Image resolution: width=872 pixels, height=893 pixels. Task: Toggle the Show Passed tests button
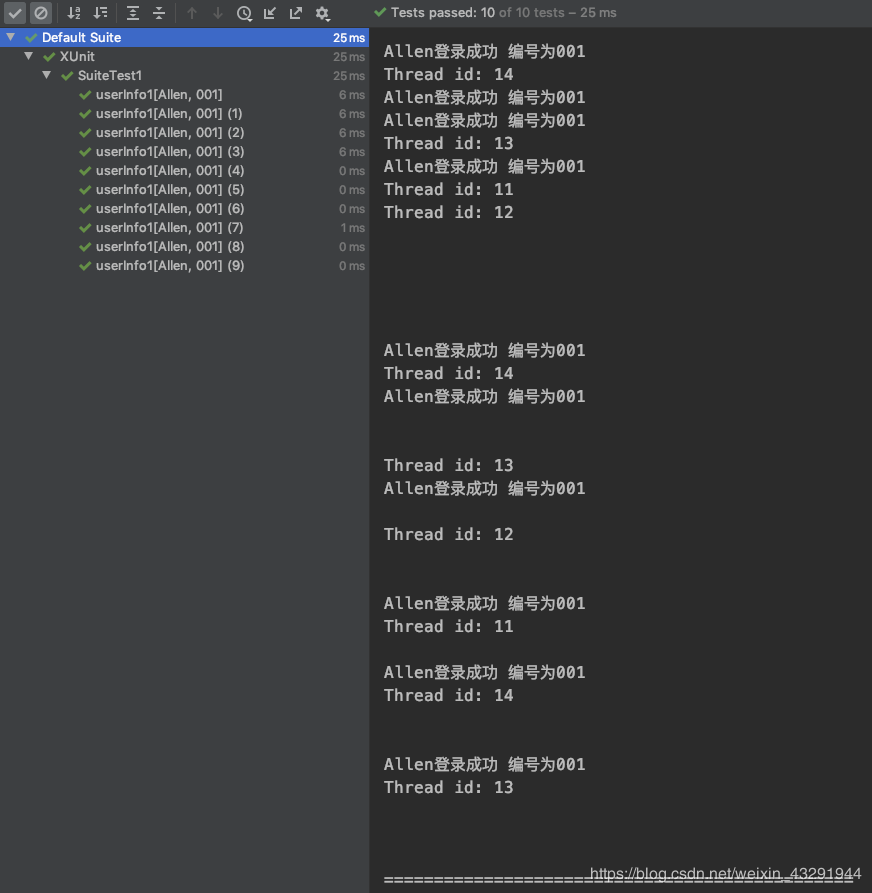(15, 13)
